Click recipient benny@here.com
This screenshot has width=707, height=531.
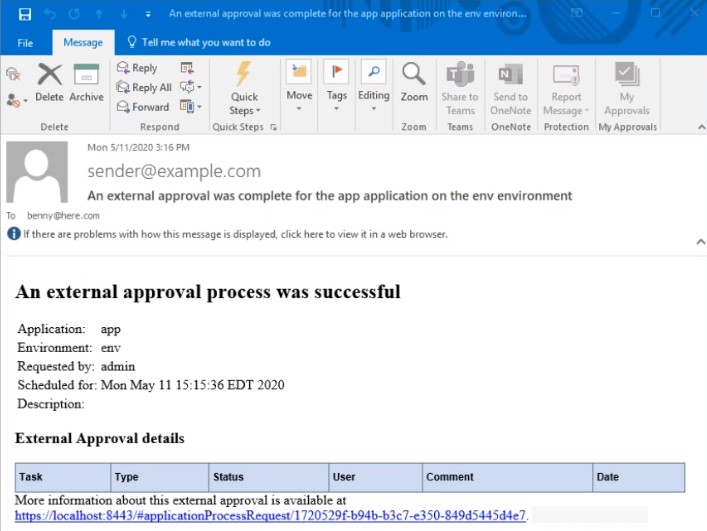click(63, 215)
